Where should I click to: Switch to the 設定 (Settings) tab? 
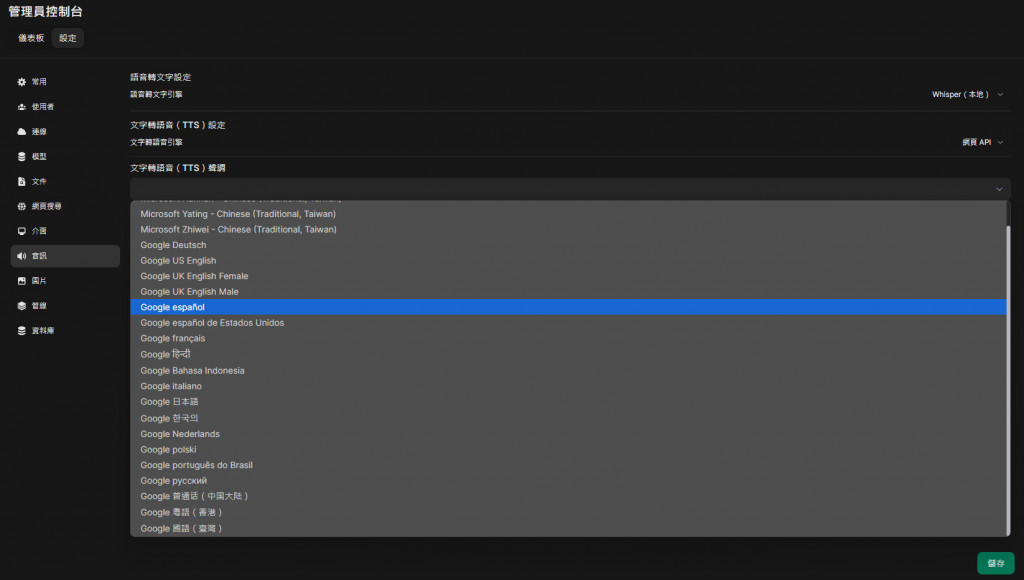pos(68,38)
